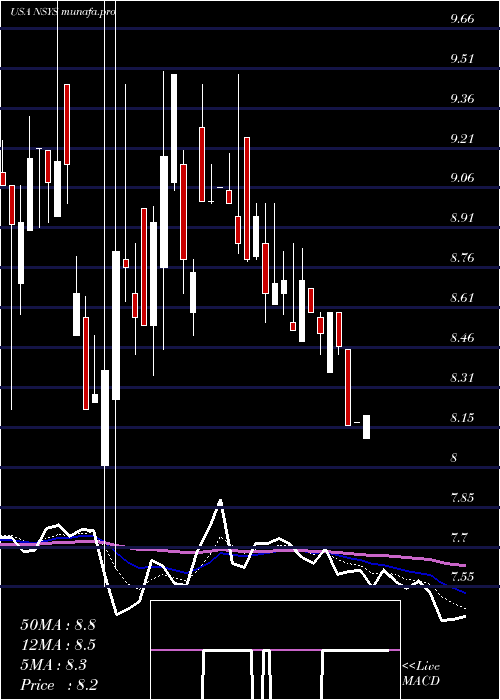
Task: Click the 'USA NSYS munafa.pro' chart title
Action: click(63, 12)
